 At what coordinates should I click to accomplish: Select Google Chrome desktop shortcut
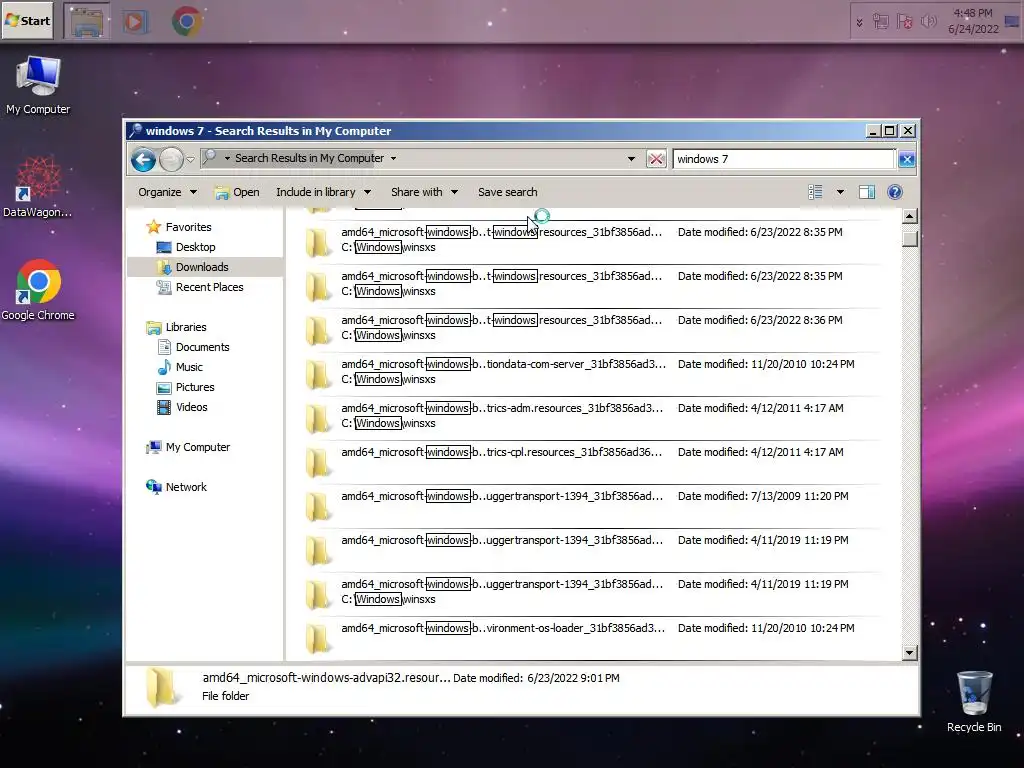[x=38, y=290]
